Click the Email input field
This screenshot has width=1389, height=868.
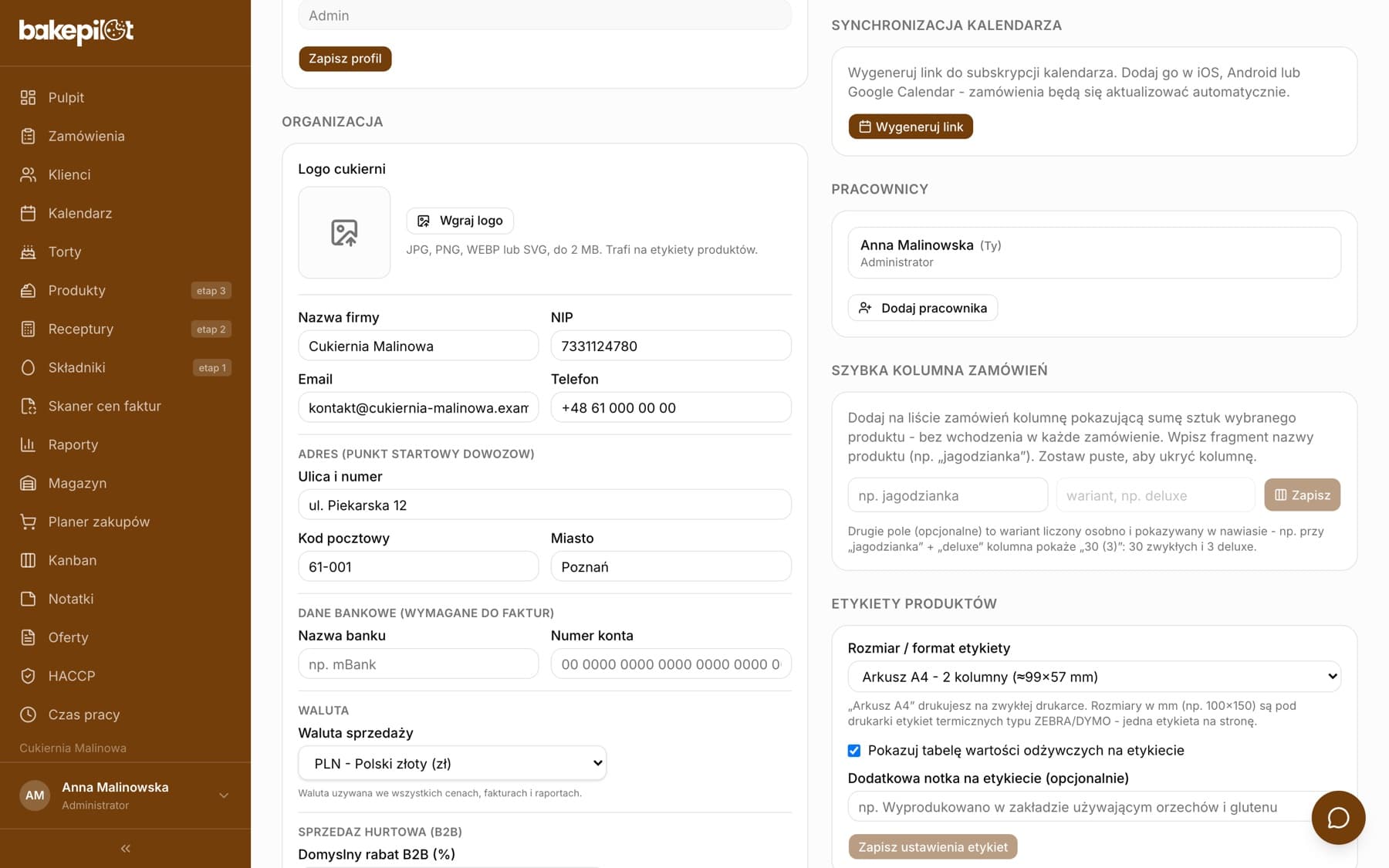pos(418,407)
